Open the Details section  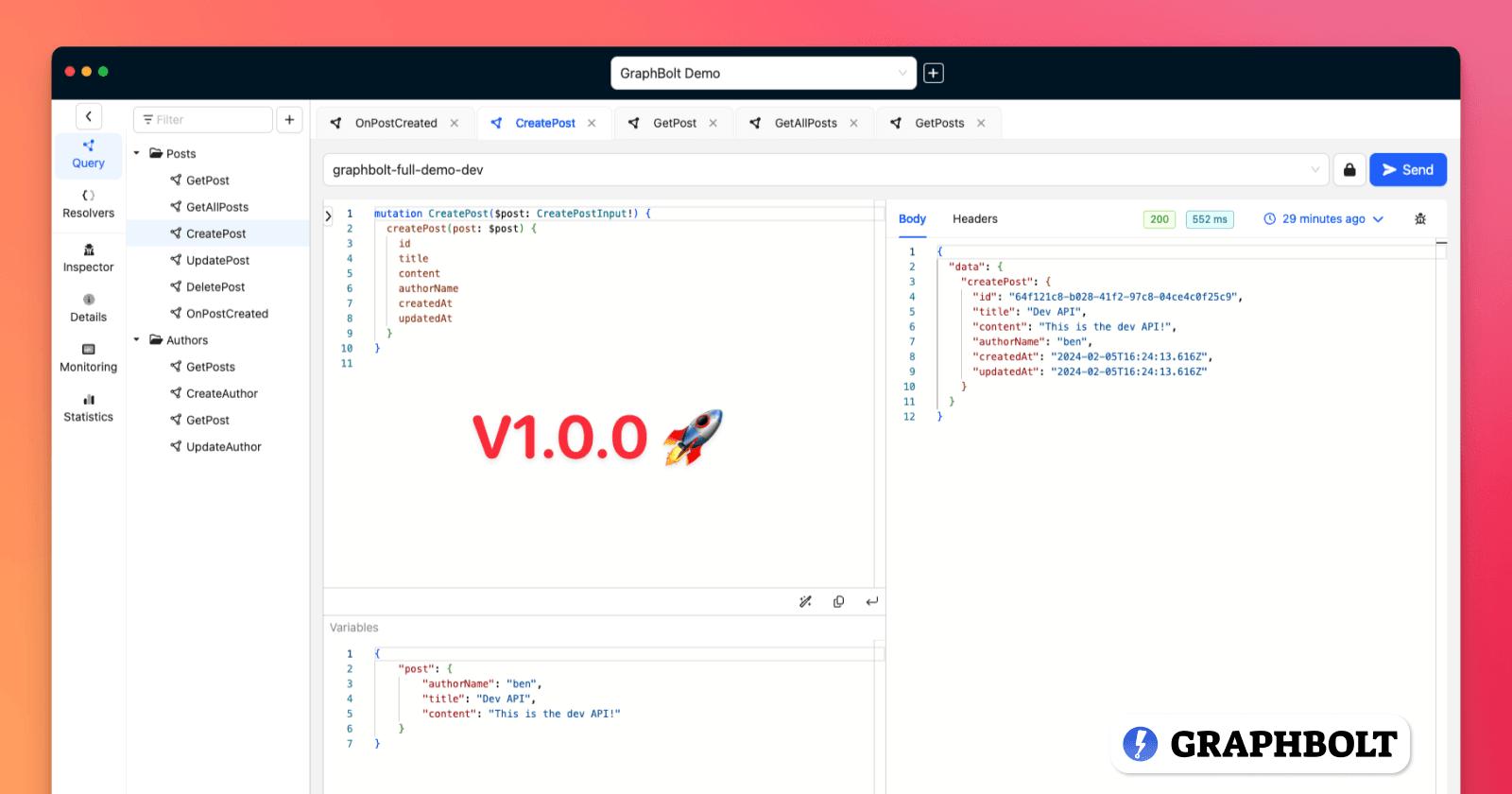(x=88, y=308)
